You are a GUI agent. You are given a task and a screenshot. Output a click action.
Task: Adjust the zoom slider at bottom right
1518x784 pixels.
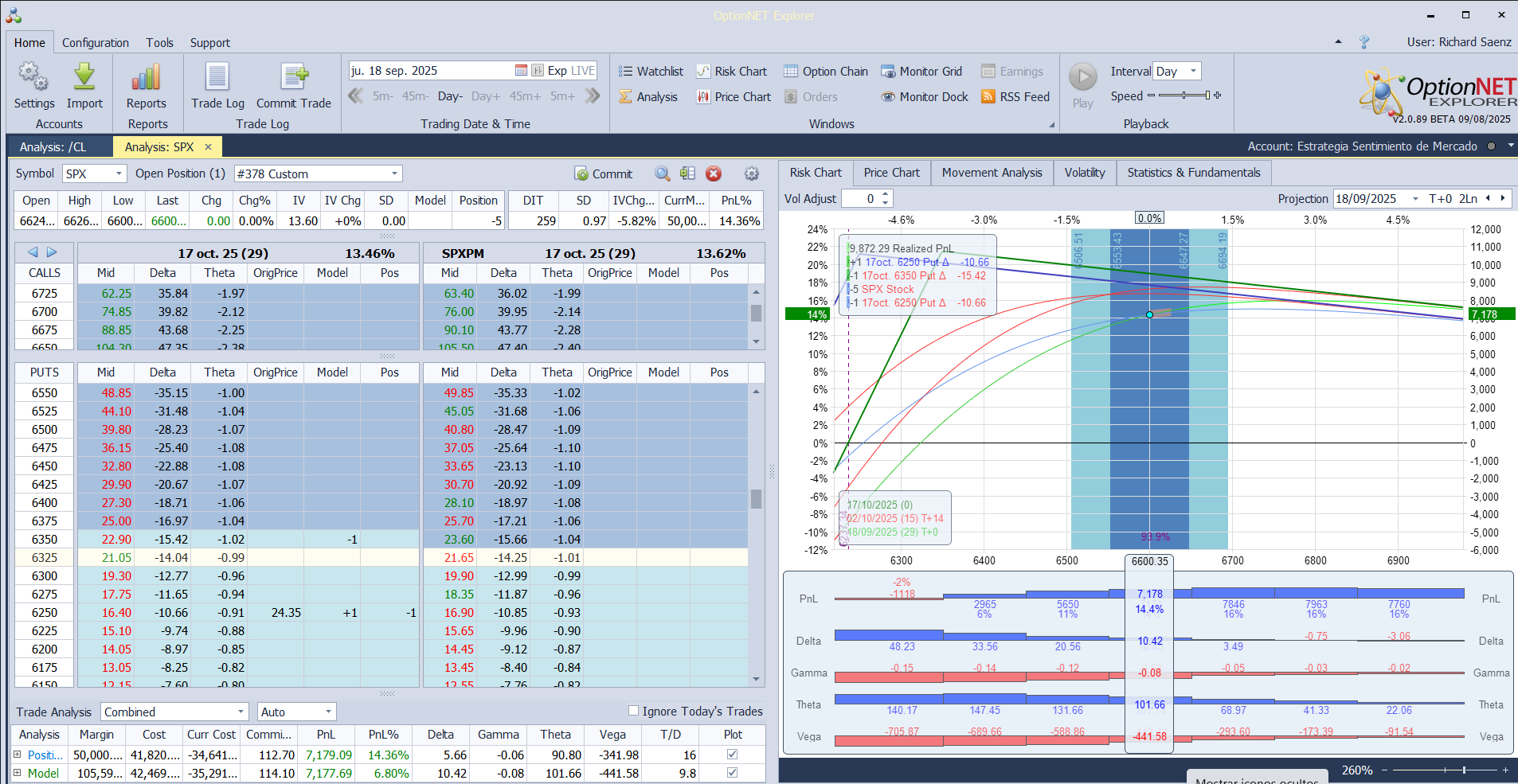pyautogui.click(x=1444, y=770)
